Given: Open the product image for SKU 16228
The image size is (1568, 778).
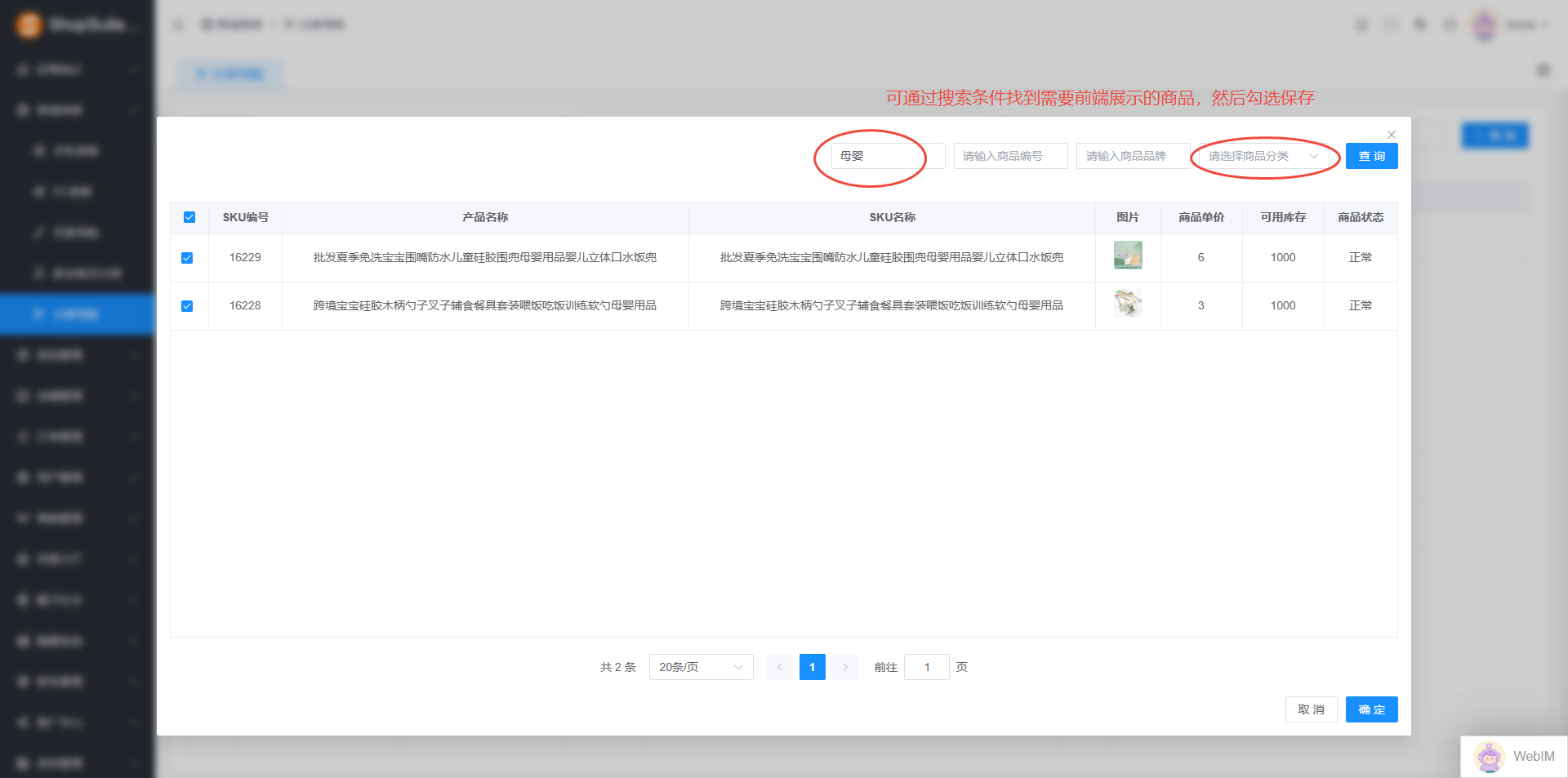Looking at the screenshot, I should [1128, 304].
